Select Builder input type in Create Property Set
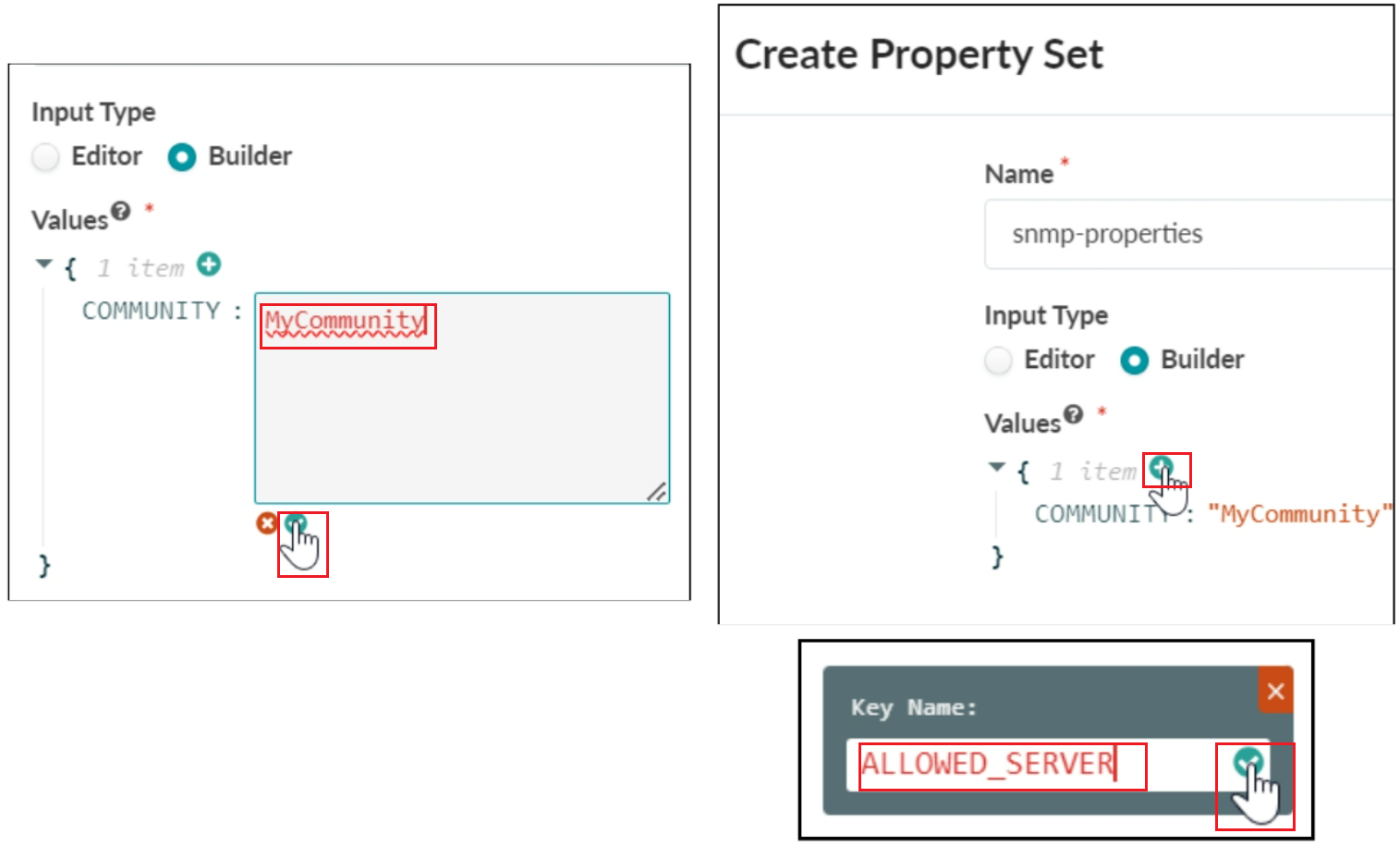This screenshot has height=846, width=1400. coord(1134,360)
